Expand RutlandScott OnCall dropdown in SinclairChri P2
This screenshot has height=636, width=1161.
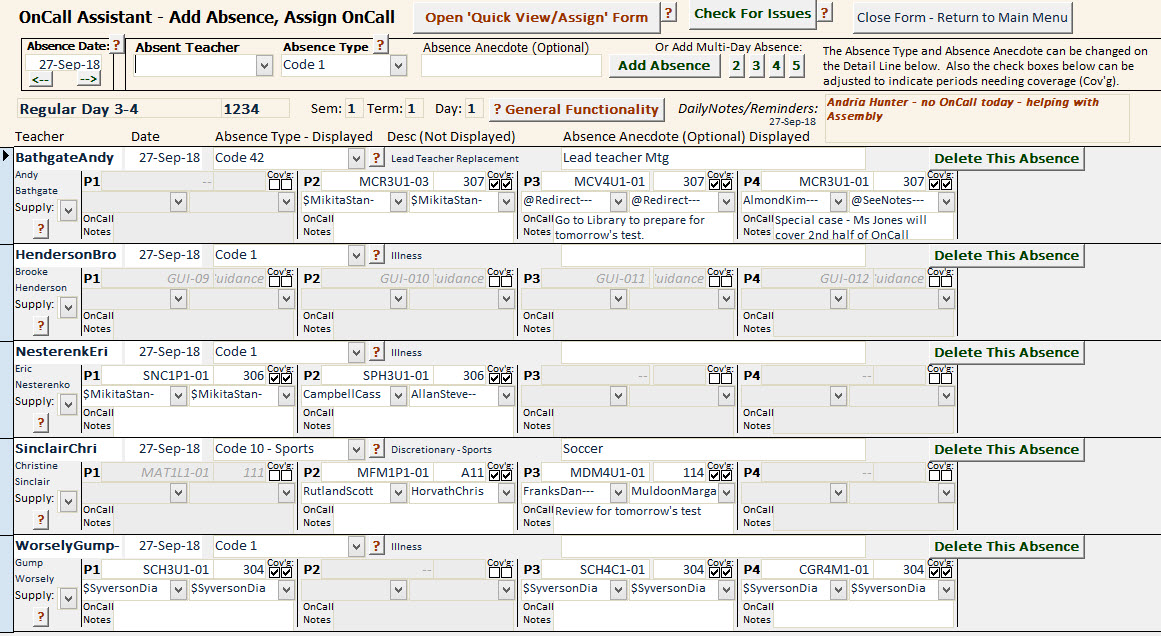(x=398, y=492)
